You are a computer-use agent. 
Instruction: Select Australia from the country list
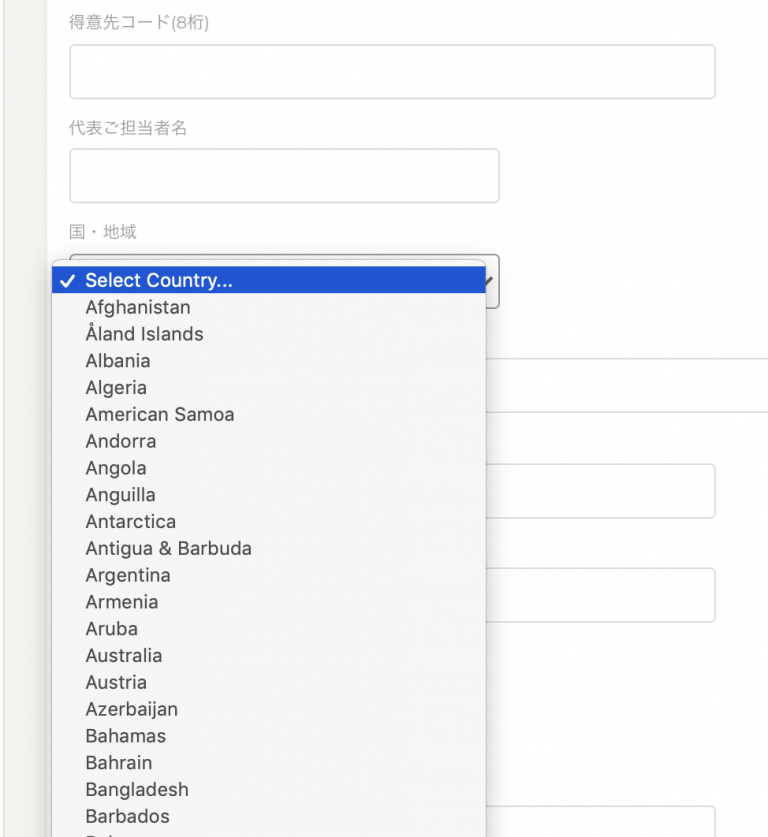pyautogui.click(x=123, y=655)
